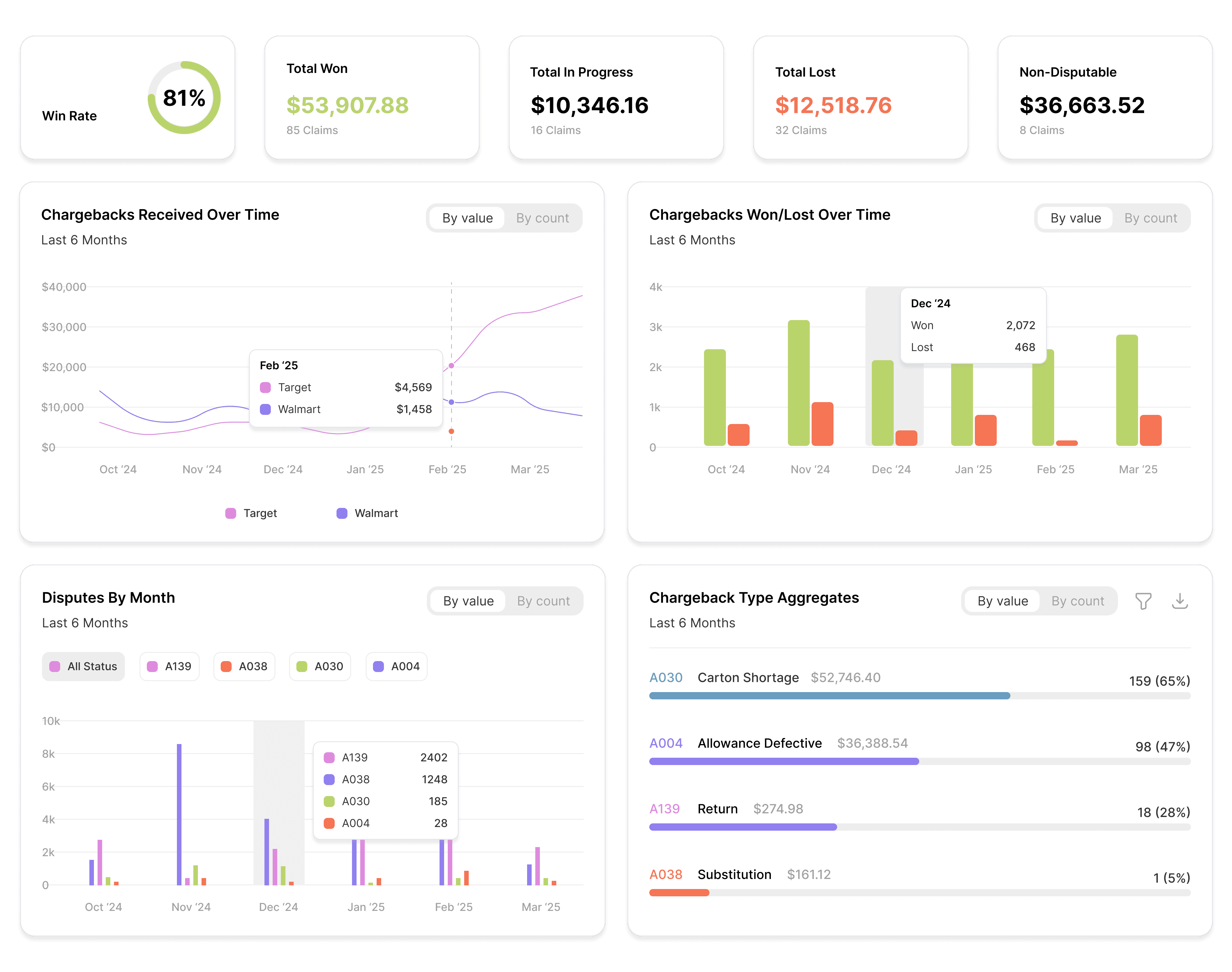Click the Substitution progress bar

pos(920,893)
